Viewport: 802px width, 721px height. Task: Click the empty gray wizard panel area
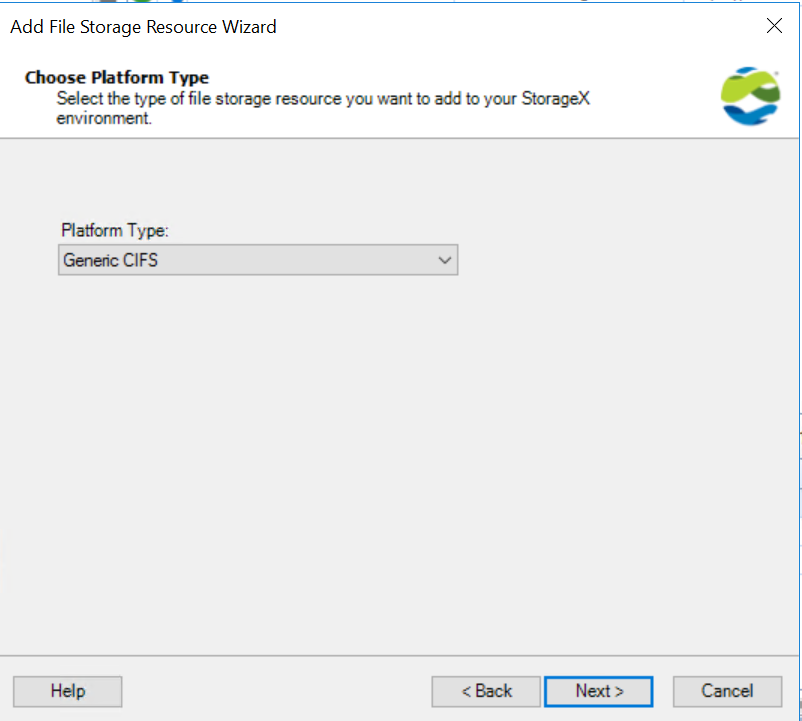coord(399,460)
